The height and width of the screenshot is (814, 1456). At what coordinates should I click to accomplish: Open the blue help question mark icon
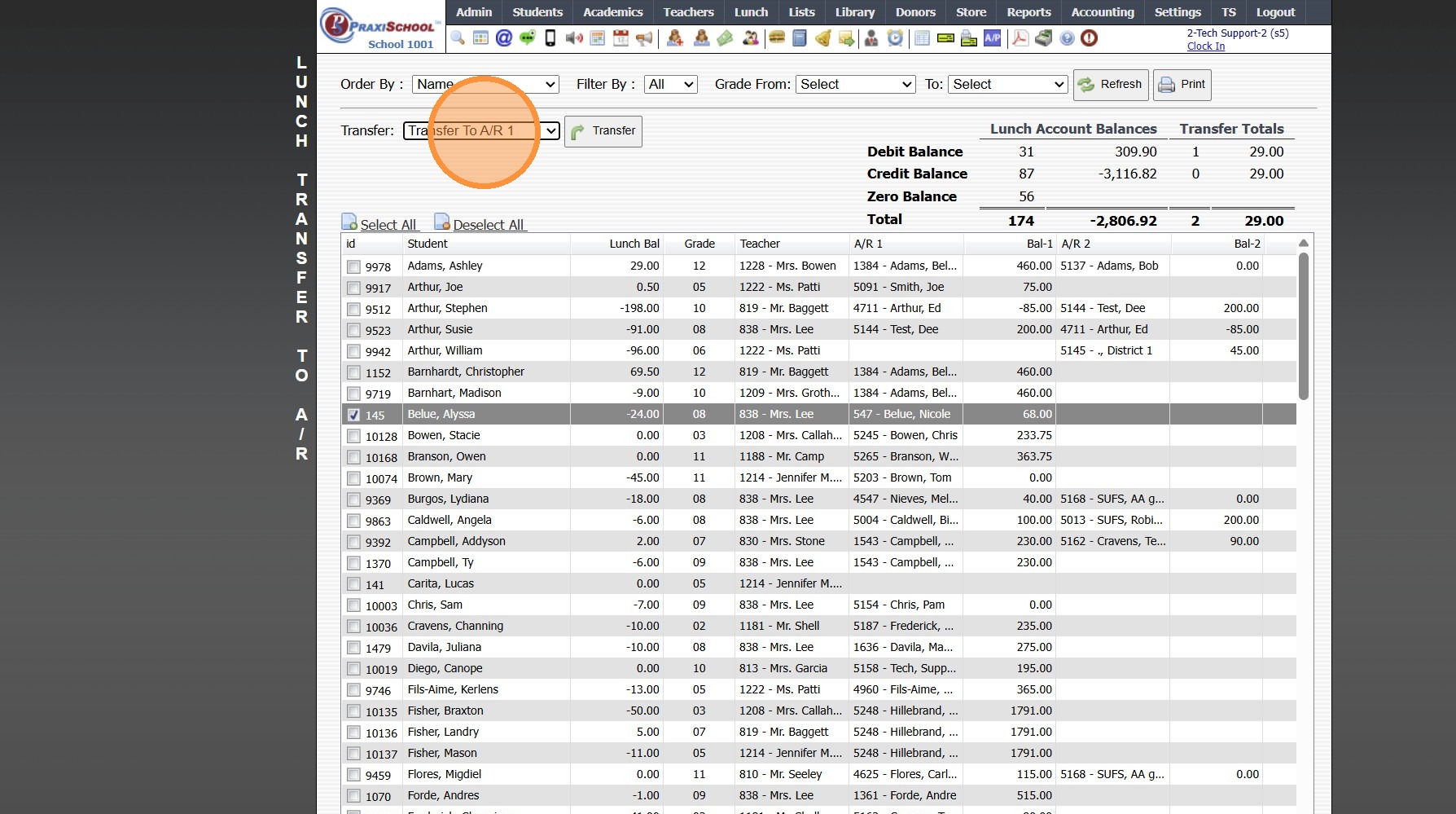point(1067,38)
